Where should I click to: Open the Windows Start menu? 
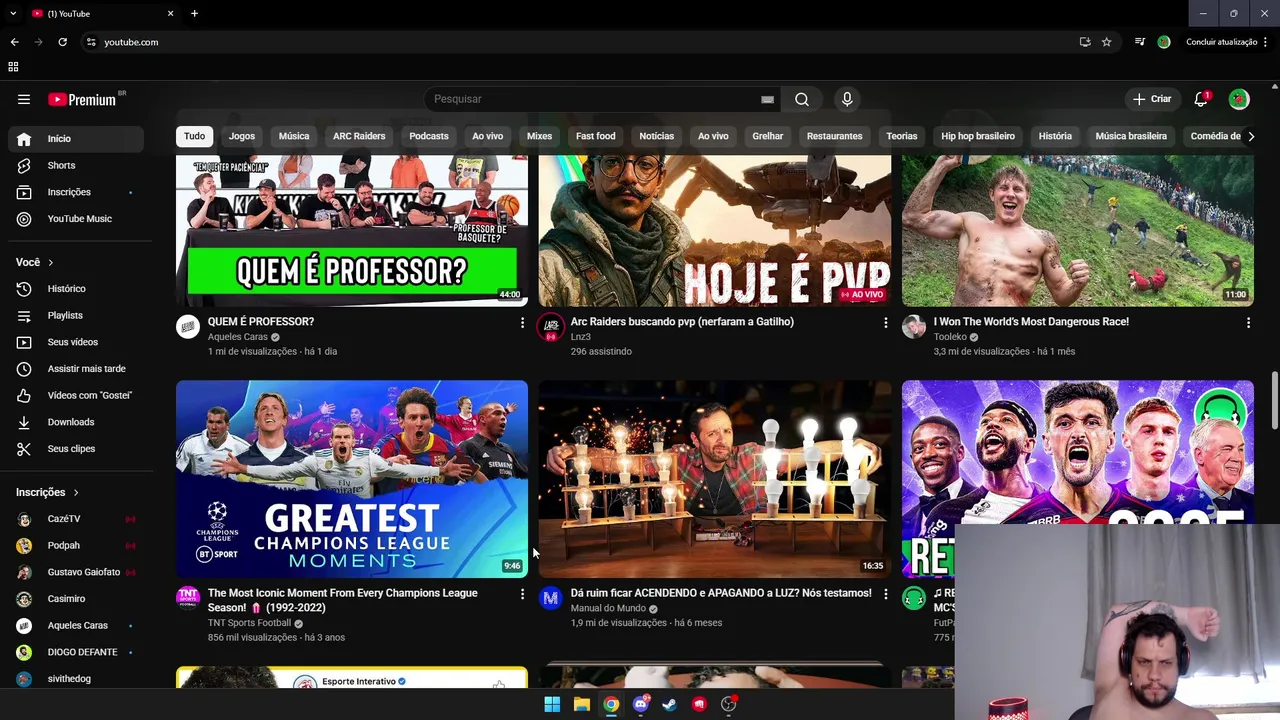(x=552, y=704)
